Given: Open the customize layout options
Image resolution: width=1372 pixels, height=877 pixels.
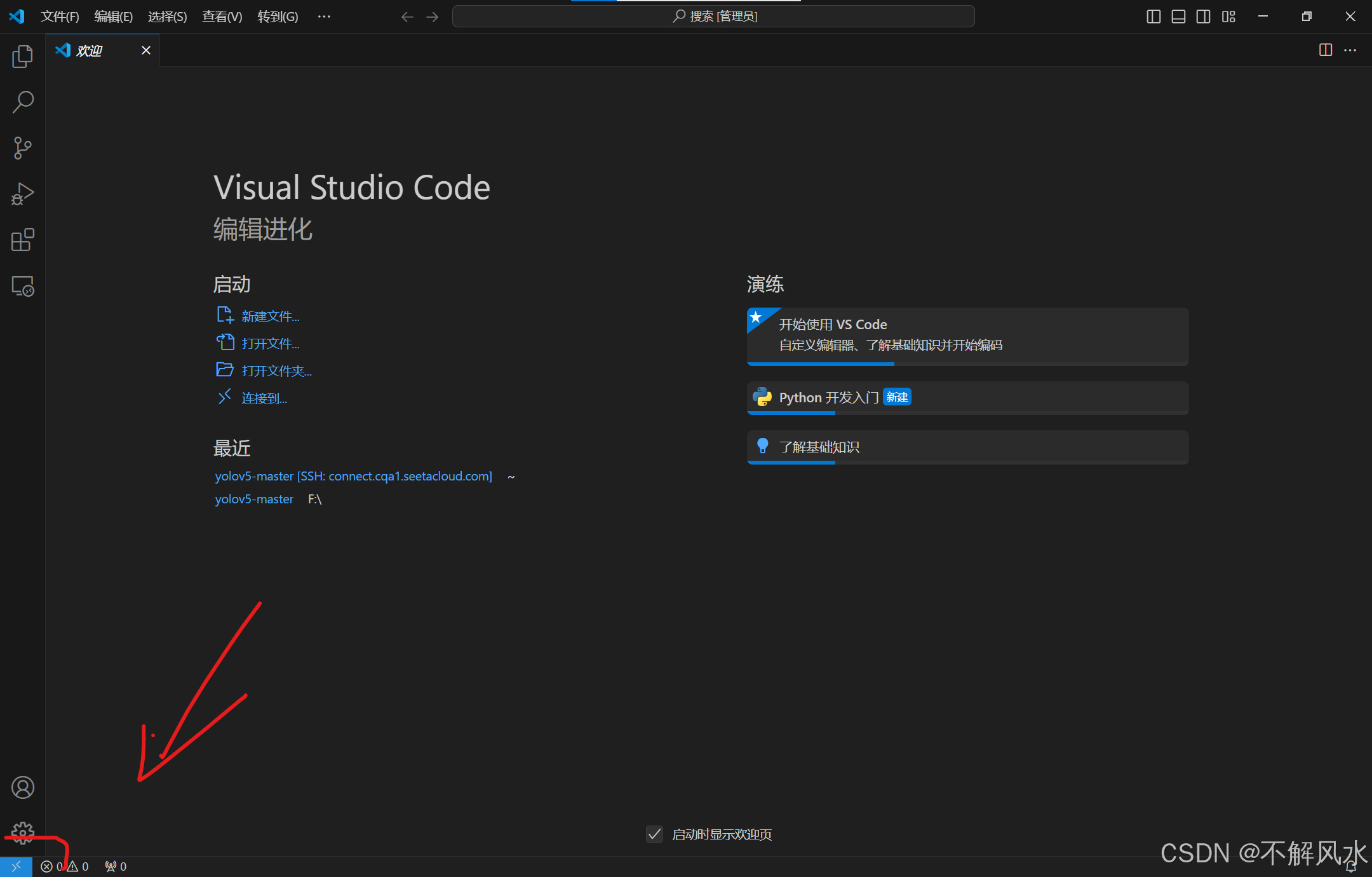Looking at the screenshot, I should click(x=1228, y=17).
